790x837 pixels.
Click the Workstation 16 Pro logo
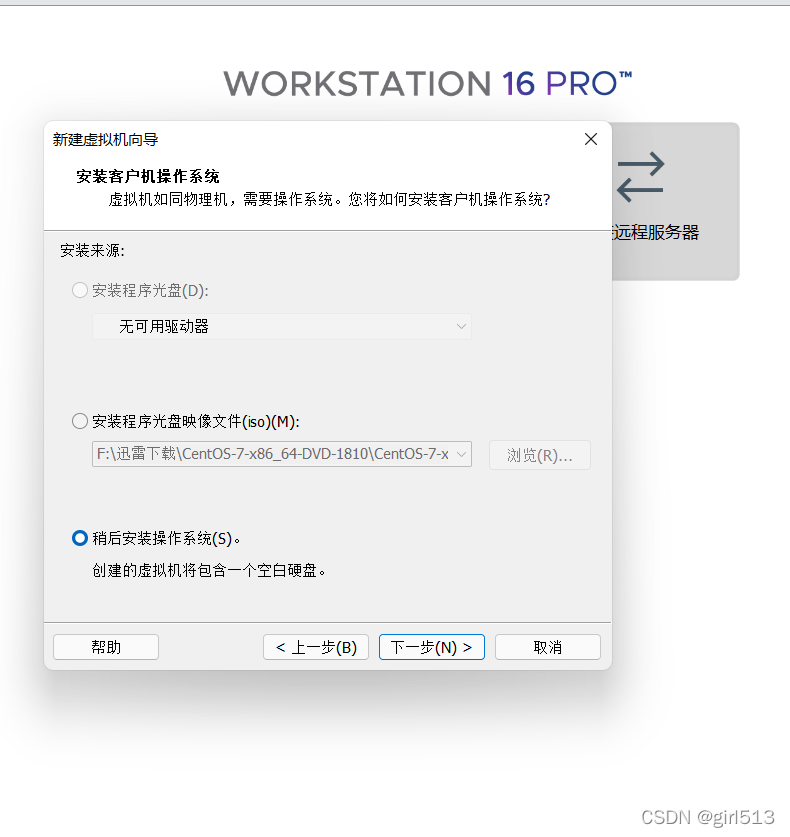(x=428, y=84)
